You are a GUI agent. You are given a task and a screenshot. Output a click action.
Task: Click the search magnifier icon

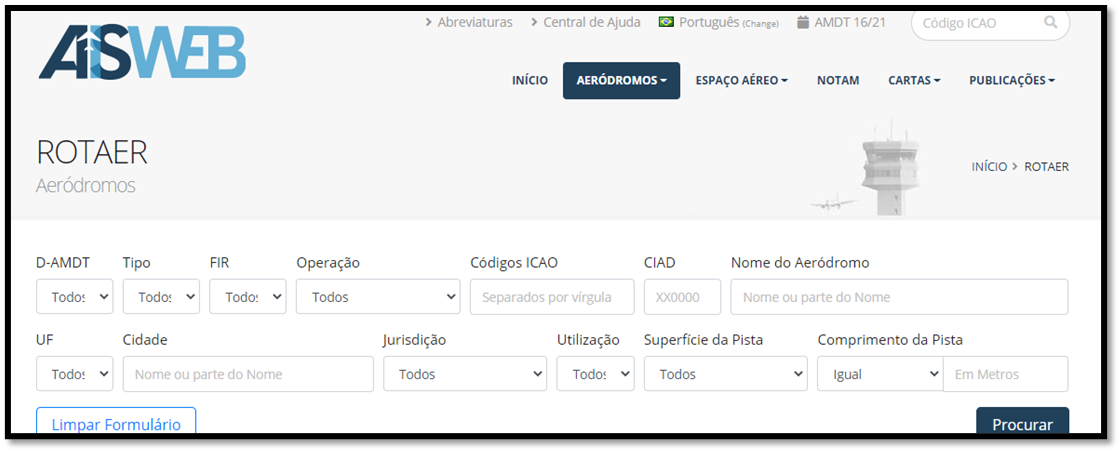[x=1050, y=22]
